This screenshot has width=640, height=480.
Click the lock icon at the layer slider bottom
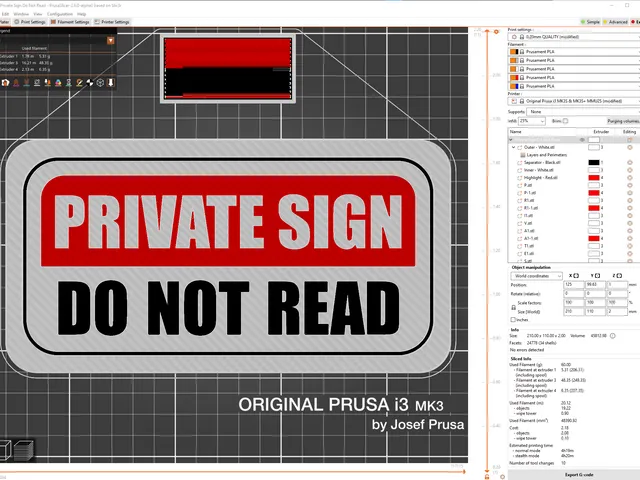[487, 476]
